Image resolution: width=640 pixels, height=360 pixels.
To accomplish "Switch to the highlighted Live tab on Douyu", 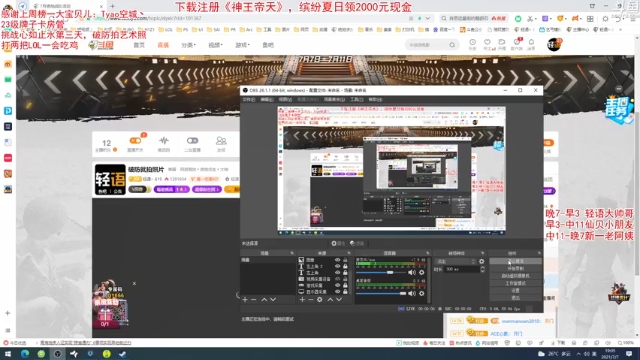I will (163, 45).
